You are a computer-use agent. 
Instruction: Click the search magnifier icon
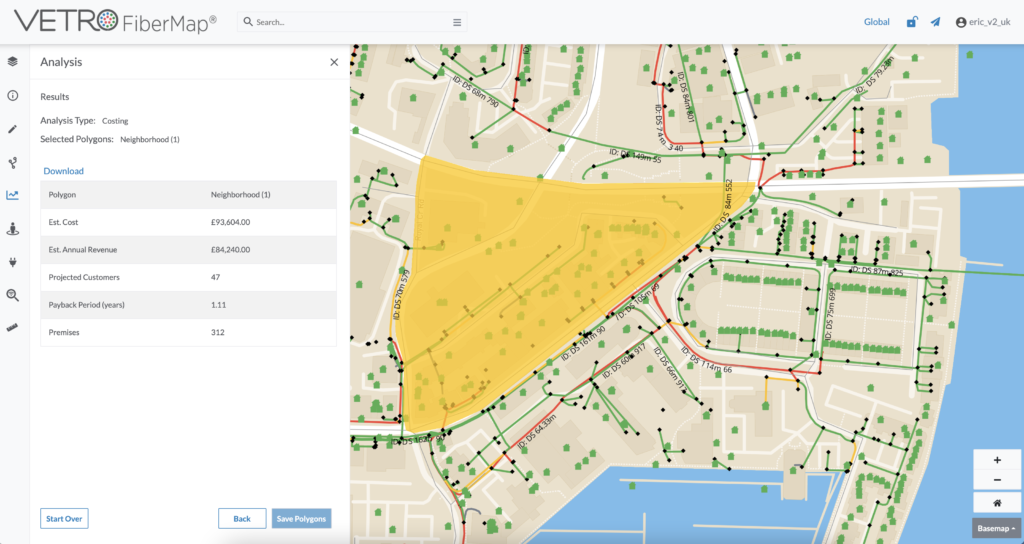pos(248,22)
